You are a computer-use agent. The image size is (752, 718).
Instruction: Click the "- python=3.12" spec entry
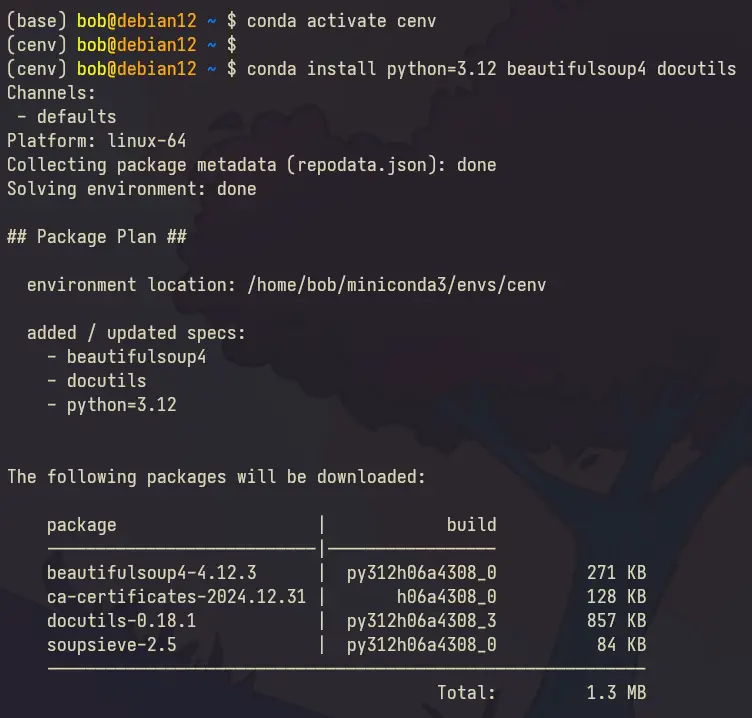coord(111,405)
